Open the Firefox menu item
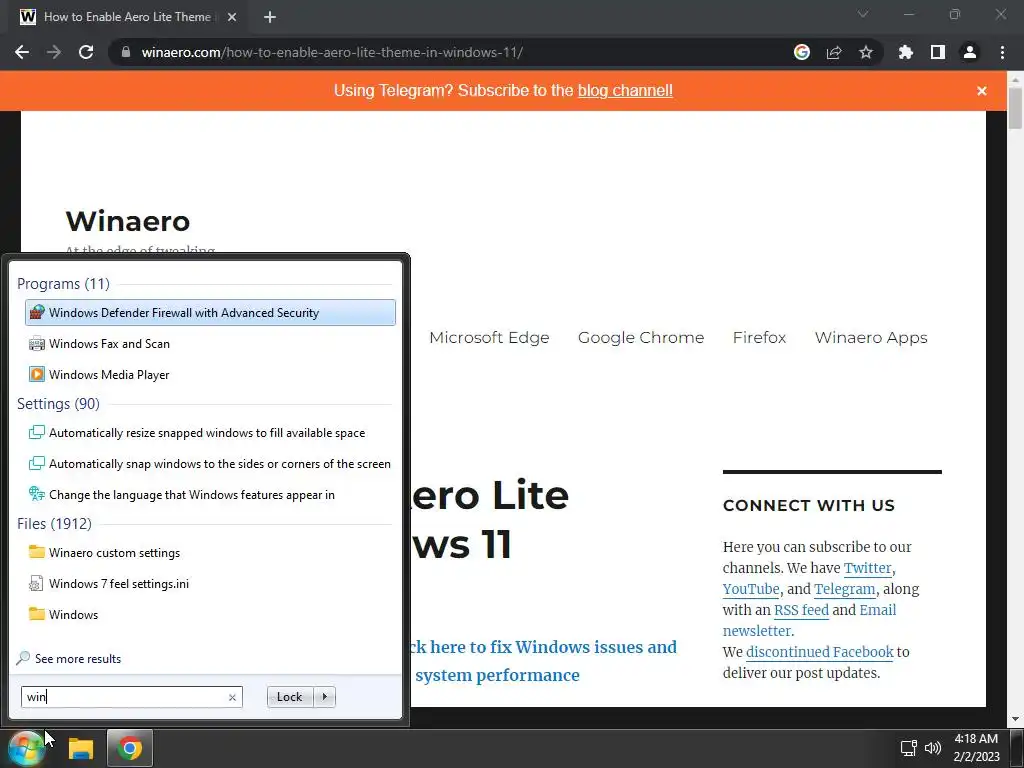The height and width of the screenshot is (768, 1024). click(x=760, y=338)
